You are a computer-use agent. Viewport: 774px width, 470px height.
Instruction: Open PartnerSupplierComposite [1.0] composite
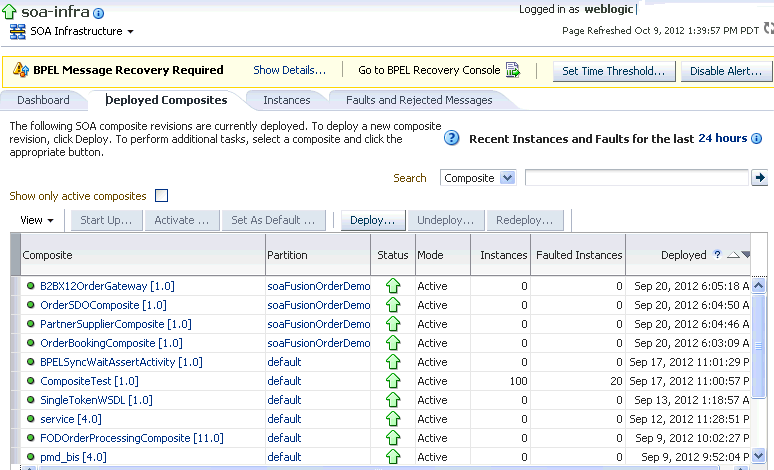pyautogui.click(x=116, y=324)
